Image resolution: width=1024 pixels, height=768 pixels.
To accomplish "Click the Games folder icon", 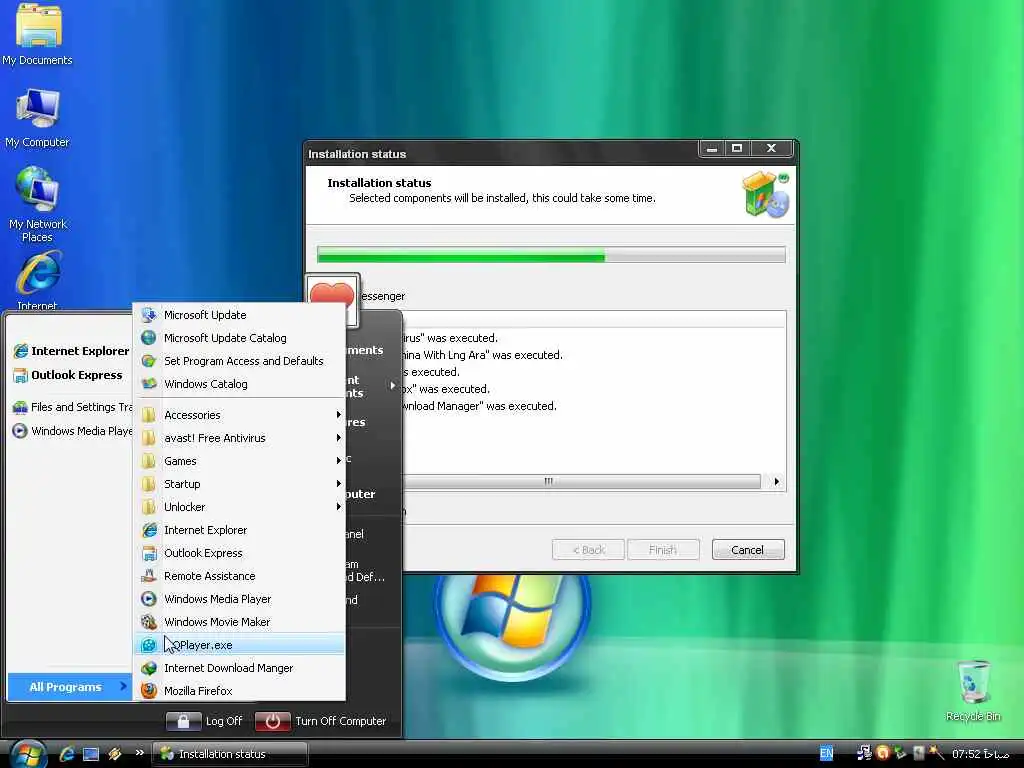I will [149, 461].
